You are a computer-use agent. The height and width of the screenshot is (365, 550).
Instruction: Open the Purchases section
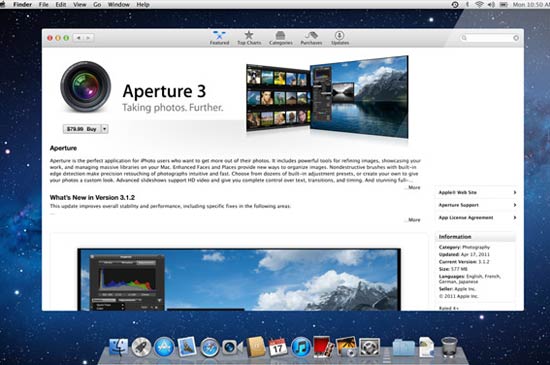[311, 38]
